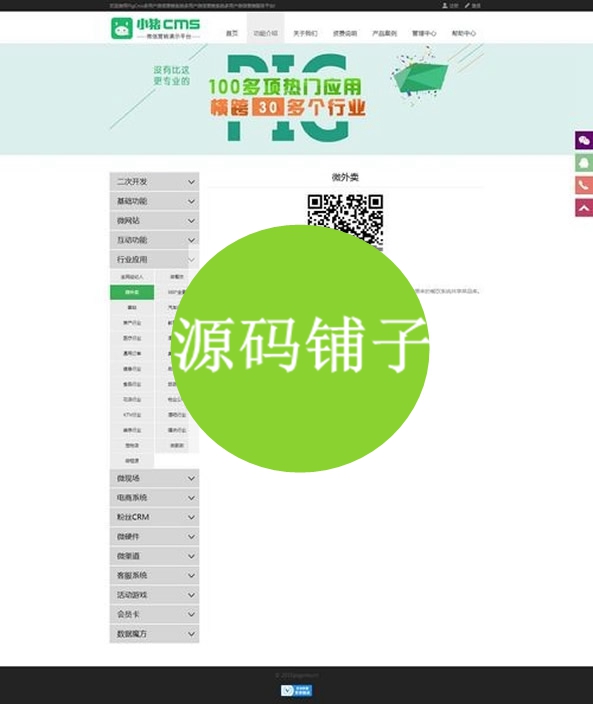This screenshot has height=704, width=593.
Task: Select the 功能介绍 nav tab
Action: tap(265, 29)
